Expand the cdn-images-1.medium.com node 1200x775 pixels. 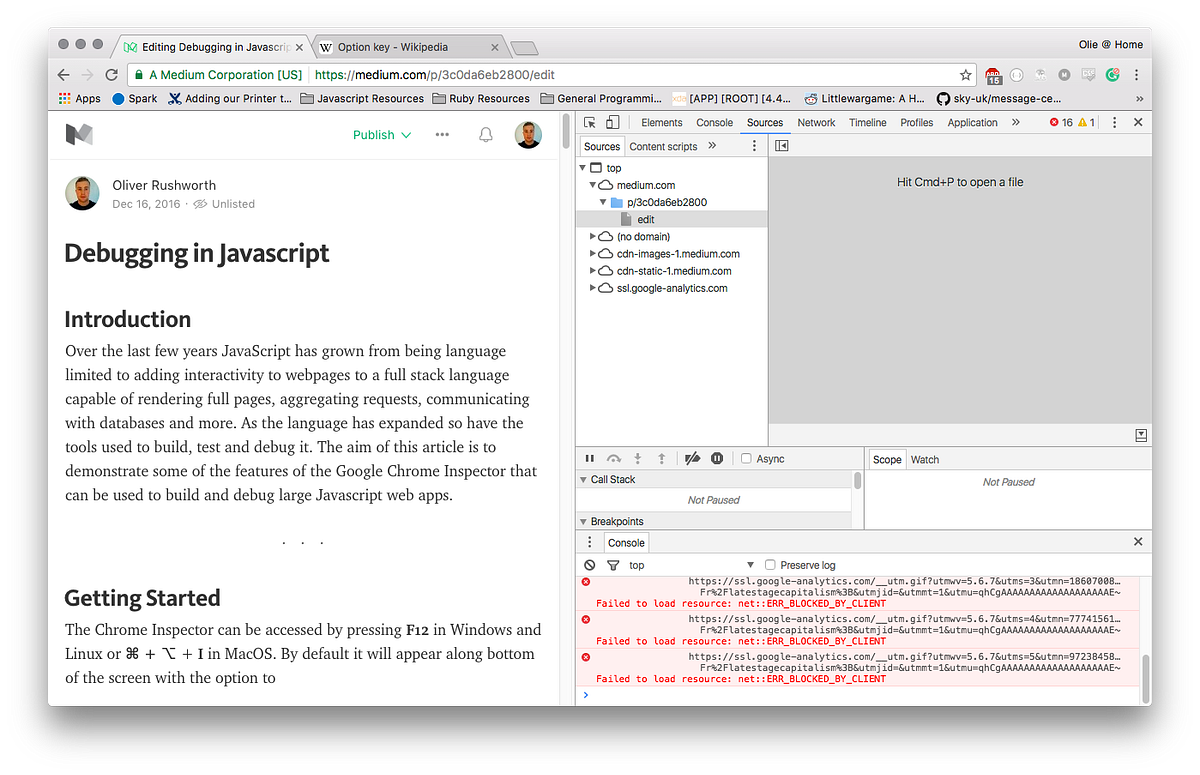coord(593,253)
